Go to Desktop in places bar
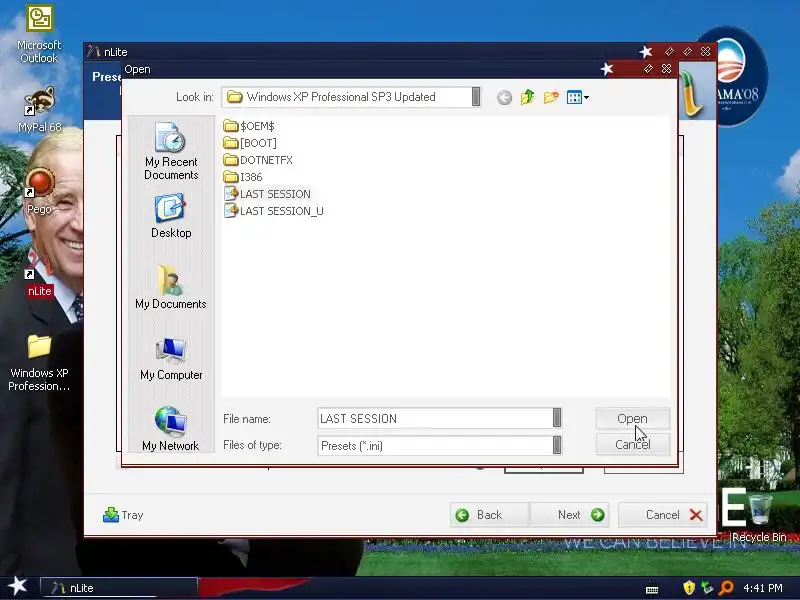 click(x=171, y=215)
